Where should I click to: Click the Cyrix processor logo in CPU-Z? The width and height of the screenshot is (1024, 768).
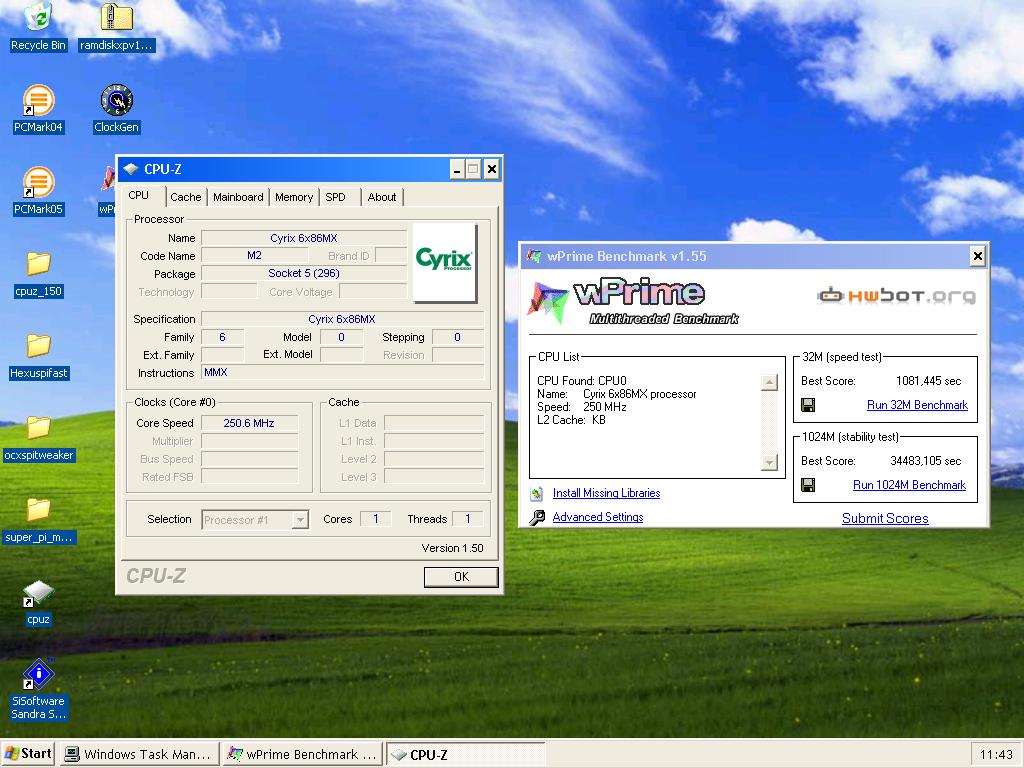[445, 263]
